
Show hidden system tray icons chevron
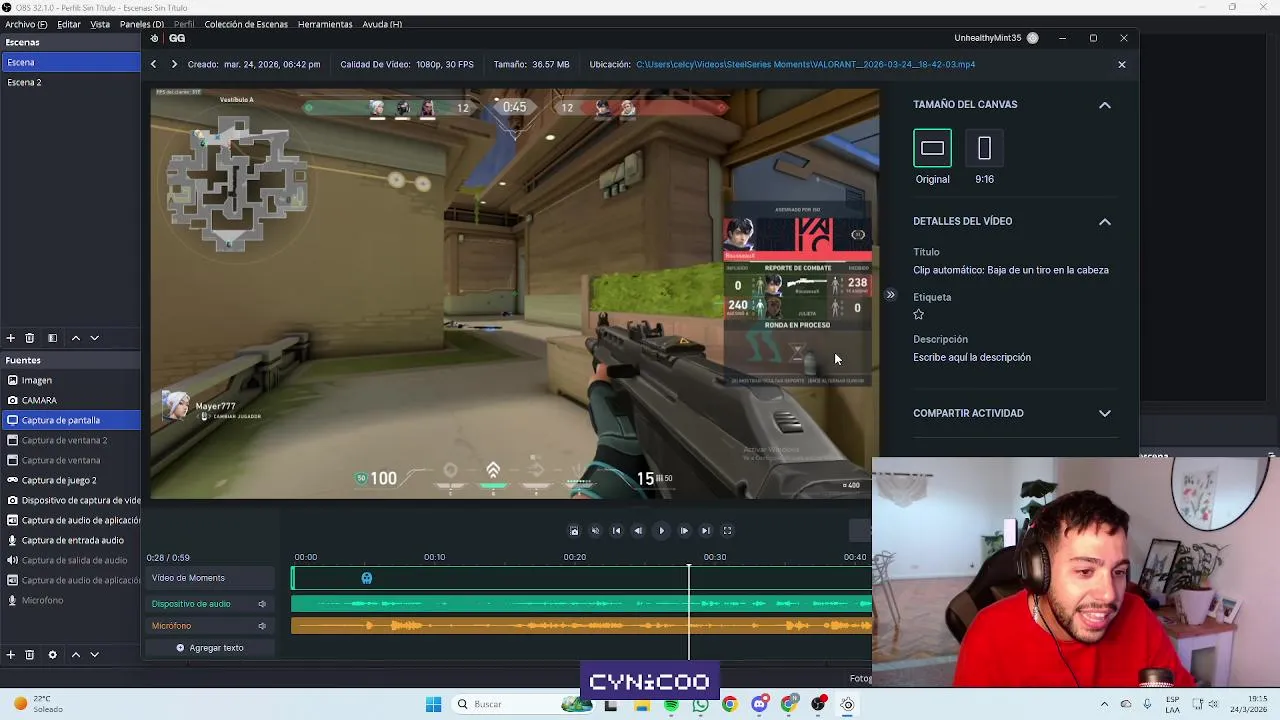point(1104,704)
